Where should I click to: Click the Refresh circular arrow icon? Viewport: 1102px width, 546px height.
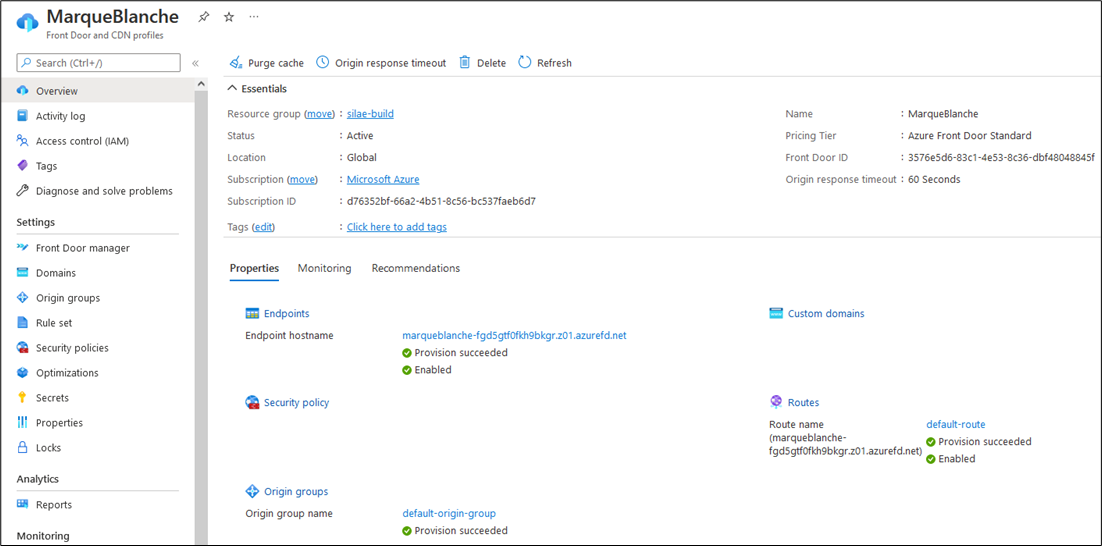point(524,63)
